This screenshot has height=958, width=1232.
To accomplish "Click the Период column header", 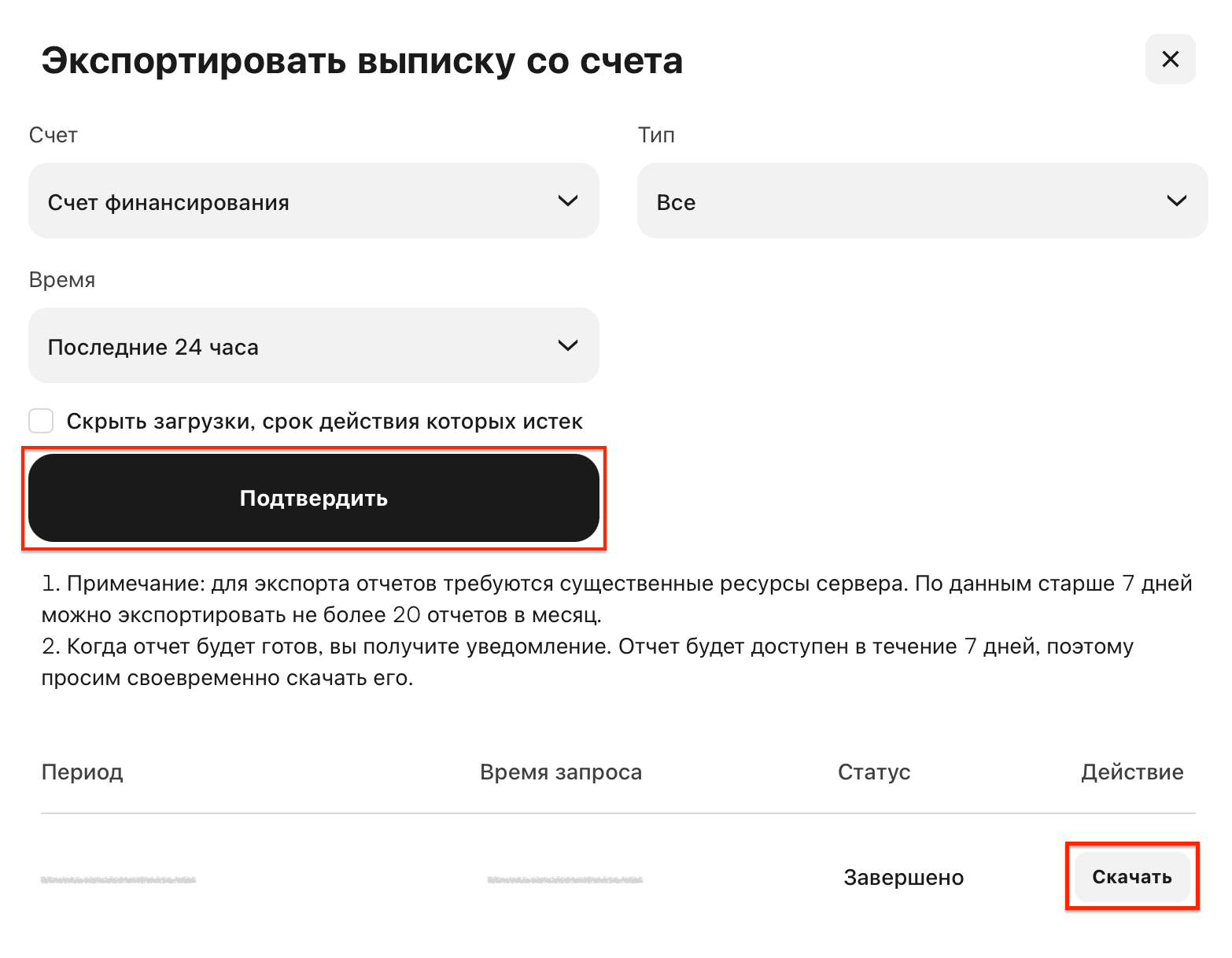I will click(x=83, y=772).
